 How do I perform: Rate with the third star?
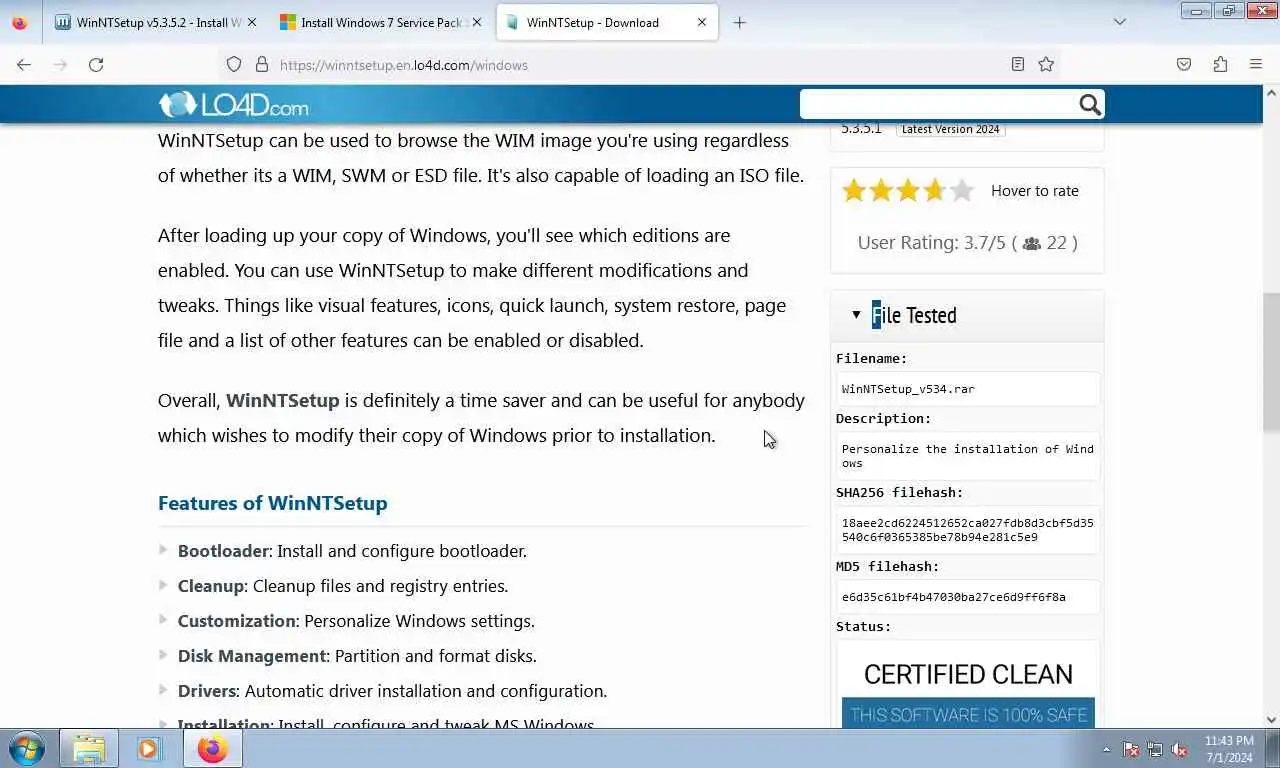(908, 190)
